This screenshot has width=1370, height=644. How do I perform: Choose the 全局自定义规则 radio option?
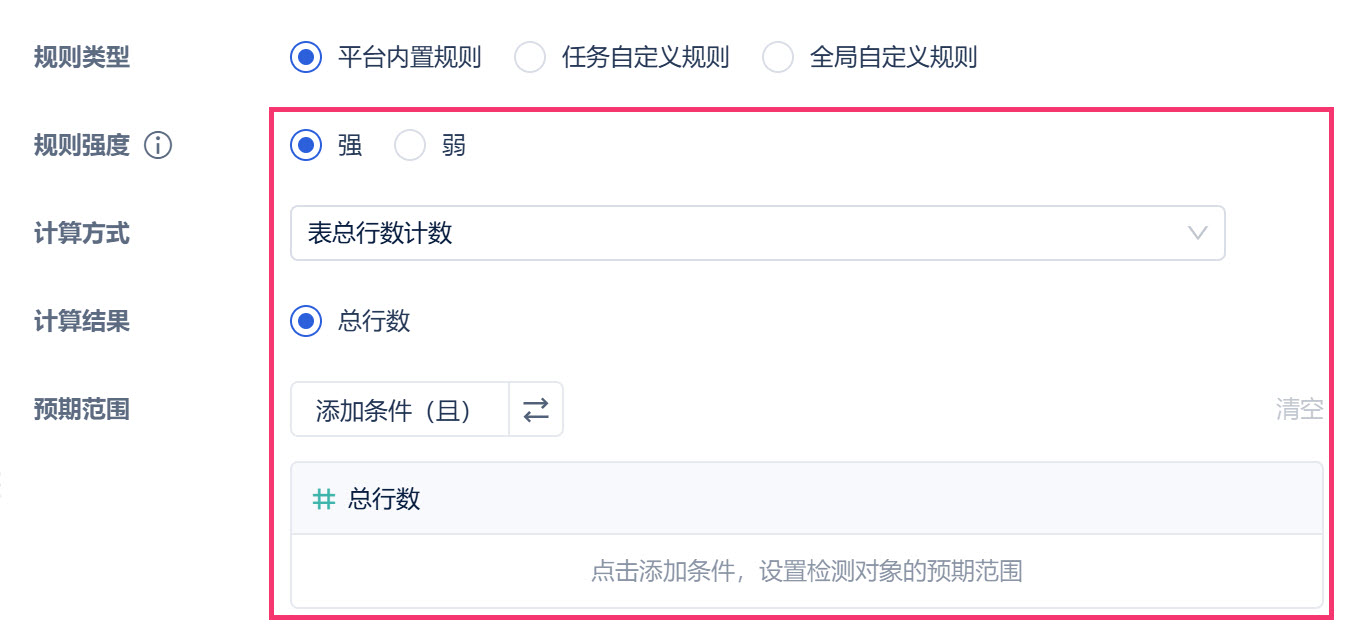[x=778, y=58]
